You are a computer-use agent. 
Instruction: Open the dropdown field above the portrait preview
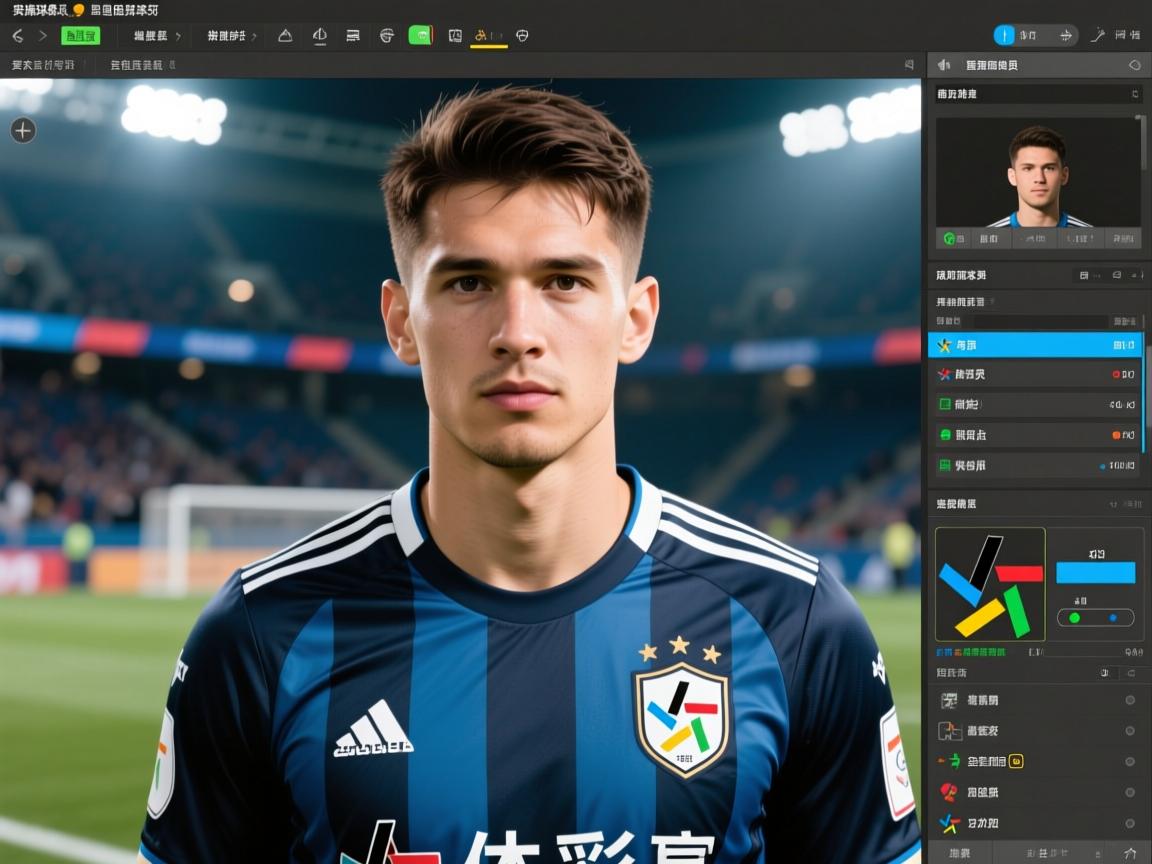pyautogui.click(x=1038, y=94)
